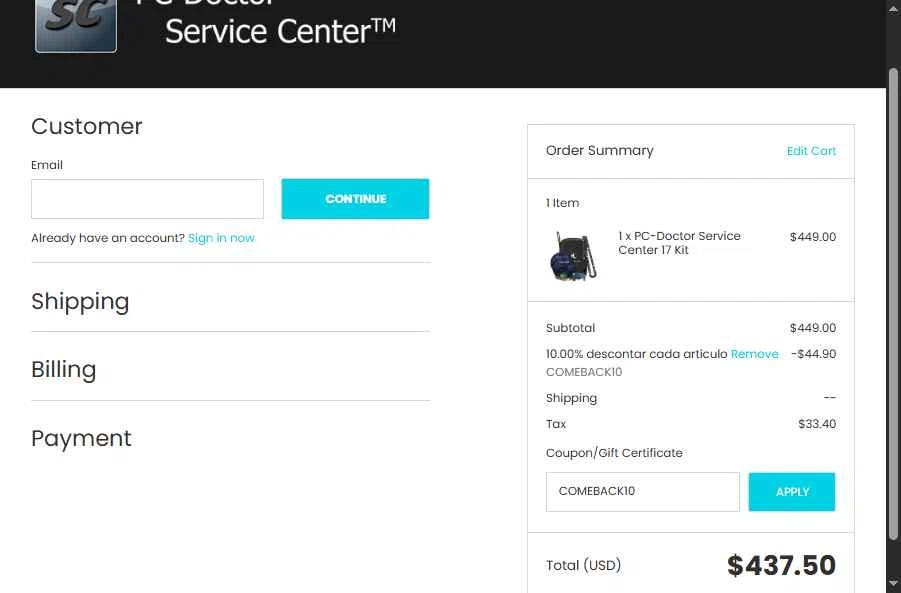Click the PC-Doctor kit product thumbnail
This screenshot has width=901, height=593.
click(572, 256)
